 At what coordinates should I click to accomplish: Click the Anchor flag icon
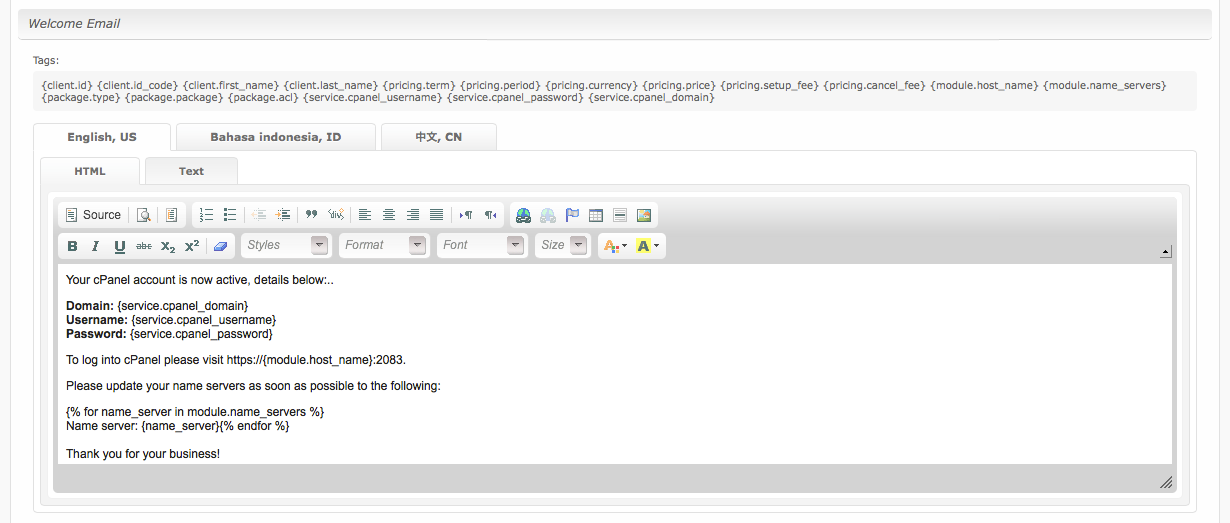tap(572, 215)
